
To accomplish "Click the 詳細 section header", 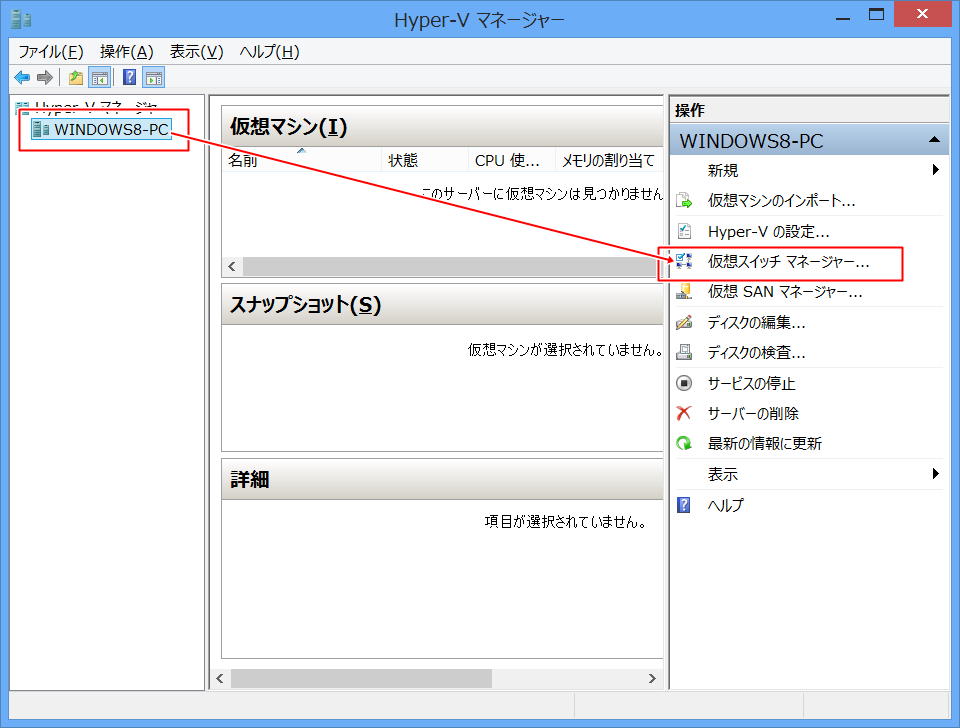I will point(442,479).
